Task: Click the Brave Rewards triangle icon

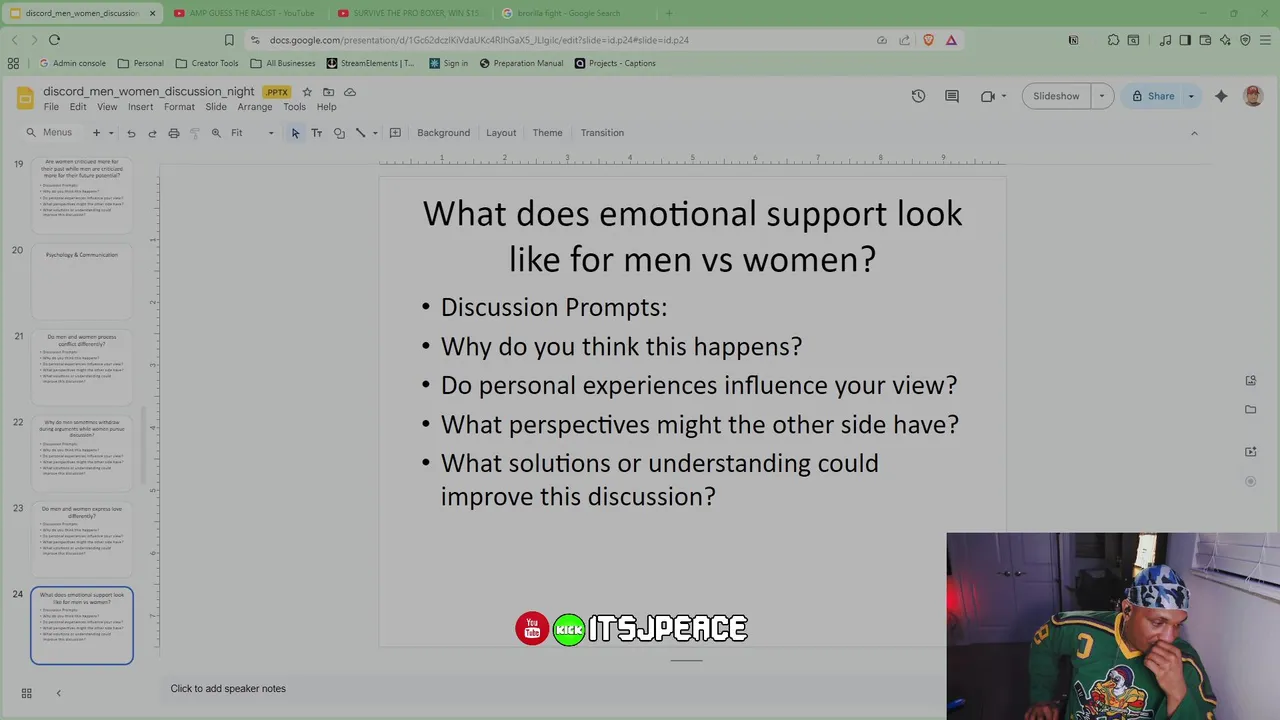Action: tap(951, 40)
